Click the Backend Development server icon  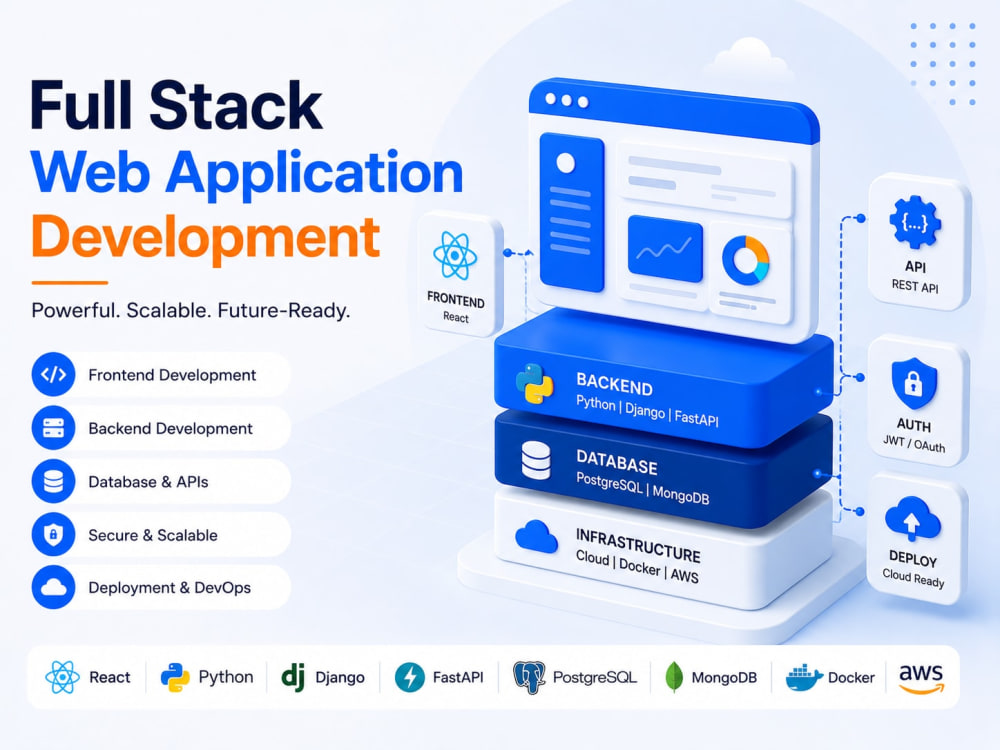54,427
